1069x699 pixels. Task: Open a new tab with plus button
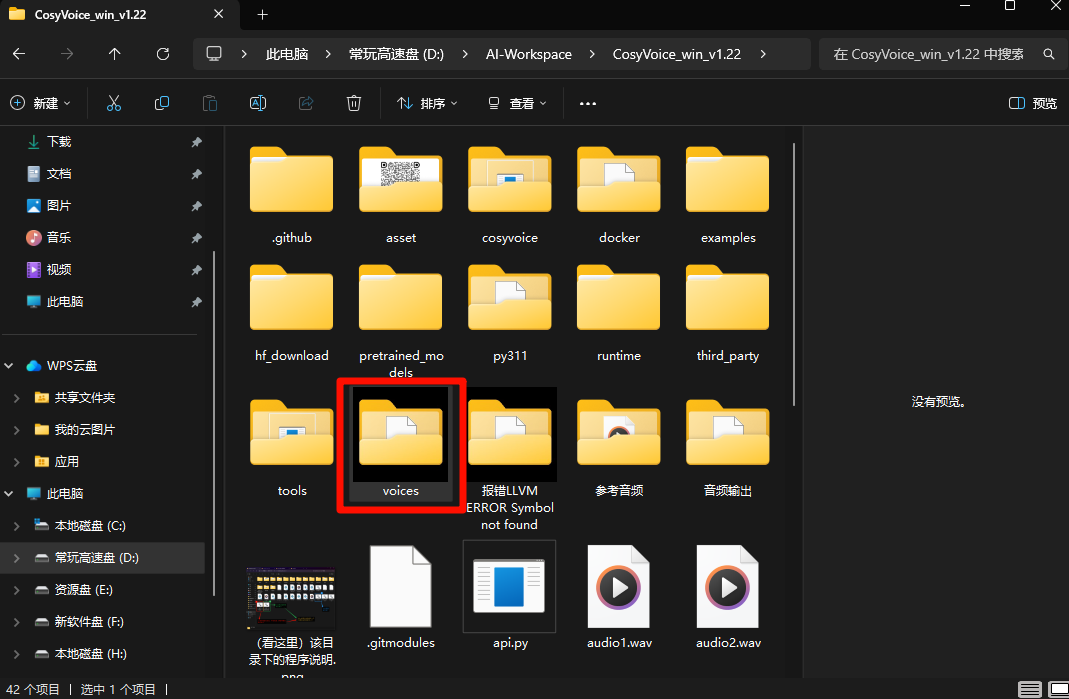(262, 14)
